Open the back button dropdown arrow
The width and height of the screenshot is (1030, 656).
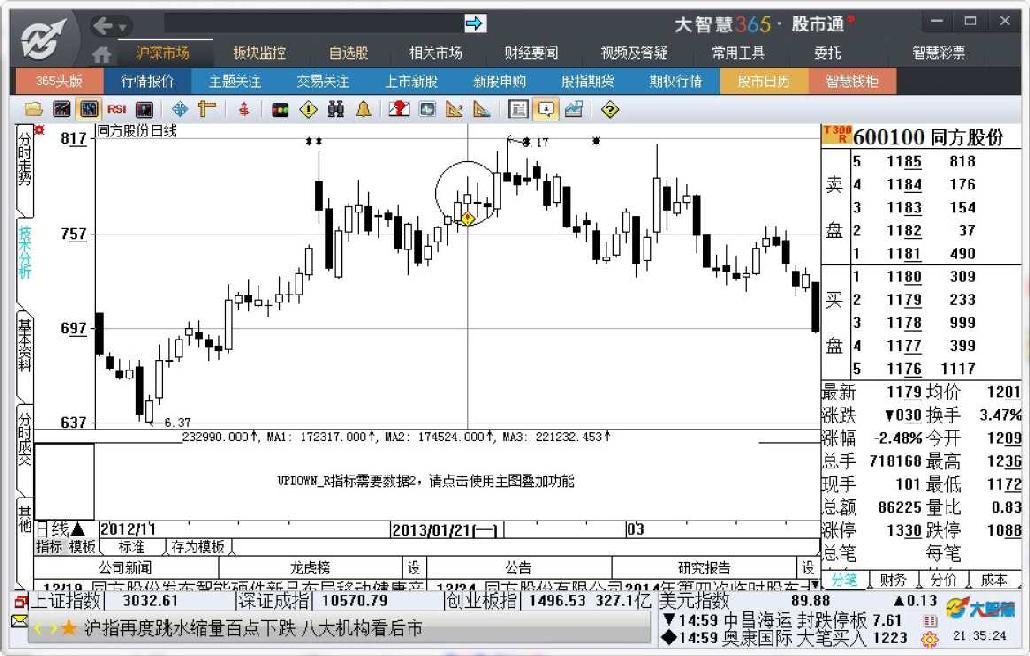pos(122,28)
